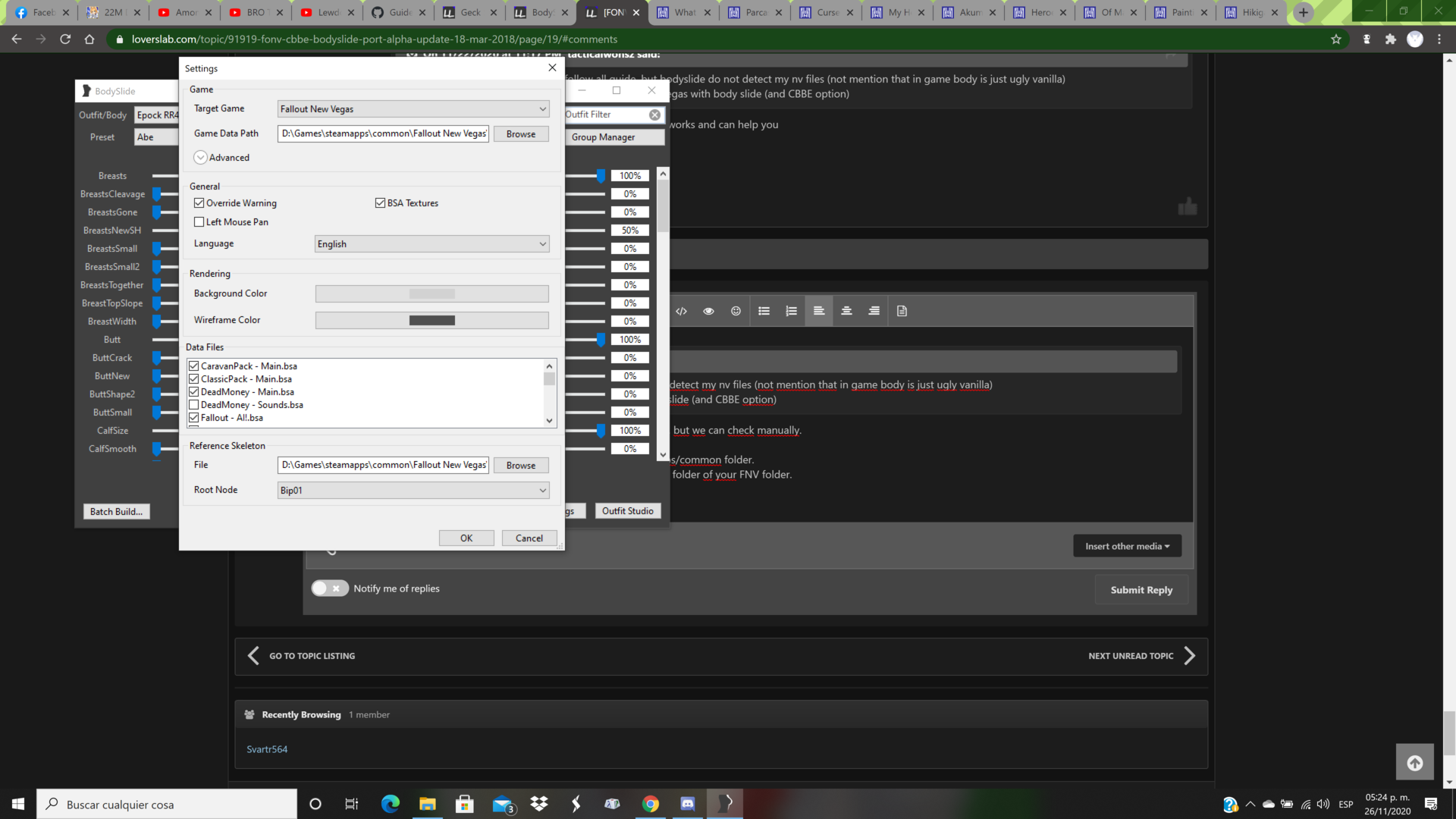The image size is (1456, 819).
Task: Switch to the Paint browser tab
Action: (x=1181, y=12)
